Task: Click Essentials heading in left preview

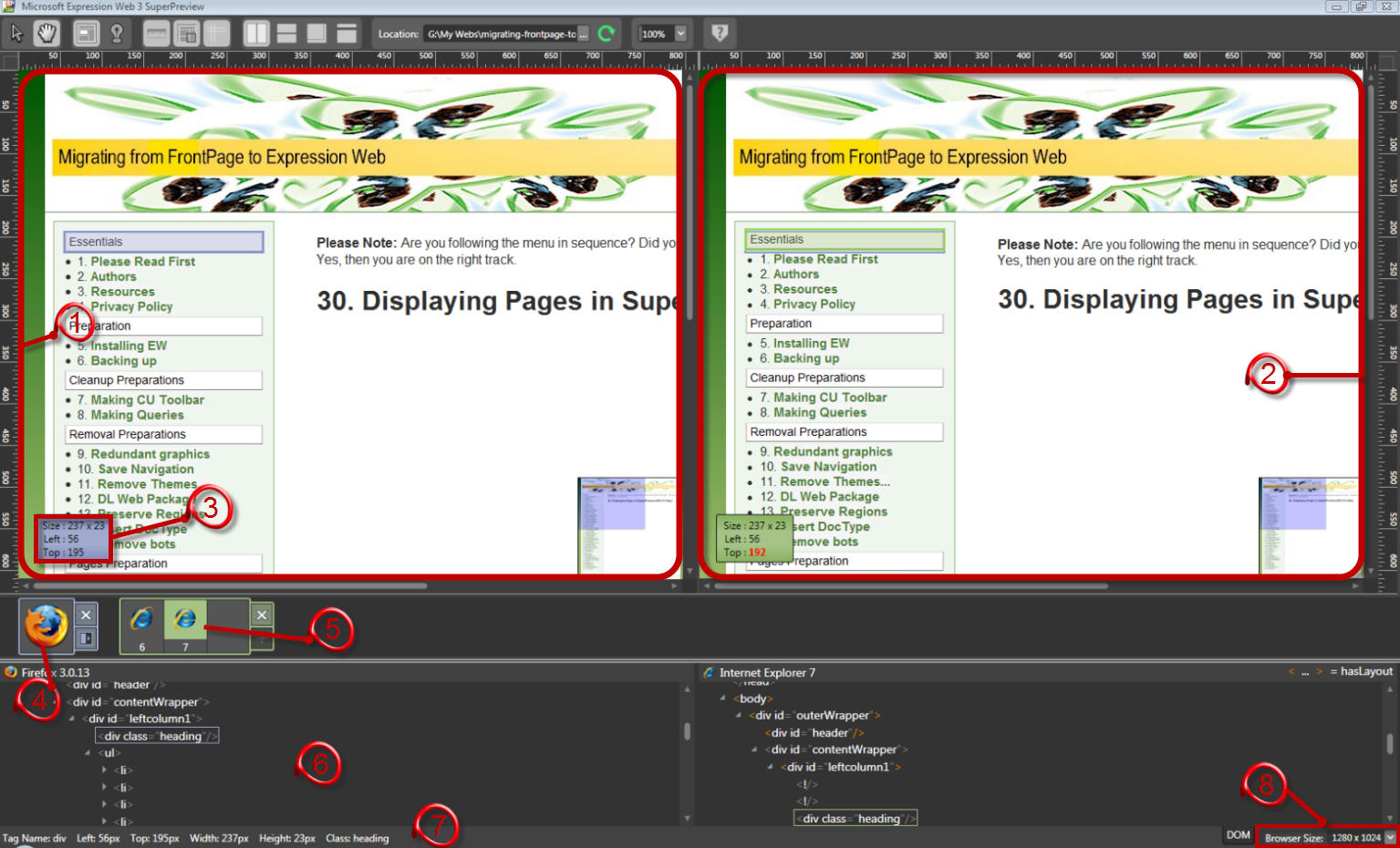Action: [x=163, y=242]
